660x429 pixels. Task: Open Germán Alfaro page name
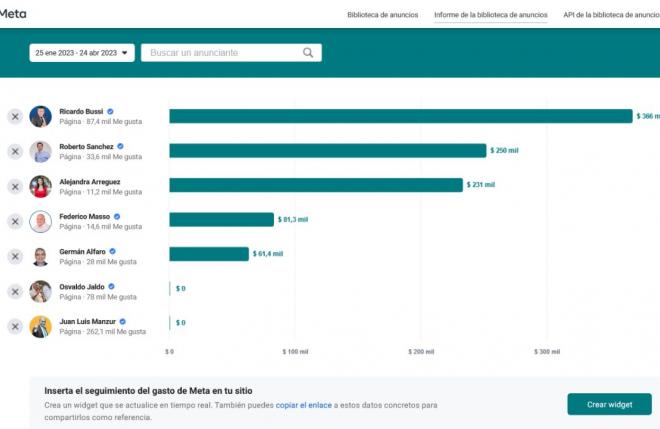pyautogui.click(x=82, y=251)
